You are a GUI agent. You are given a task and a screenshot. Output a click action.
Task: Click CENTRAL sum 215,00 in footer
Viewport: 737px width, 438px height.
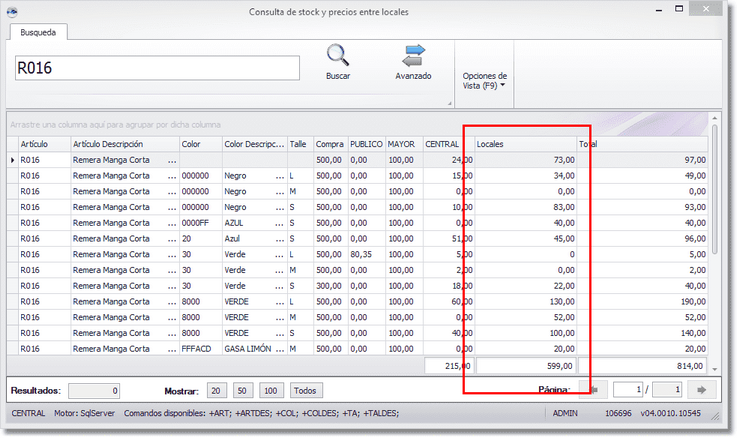(x=449, y=366)
